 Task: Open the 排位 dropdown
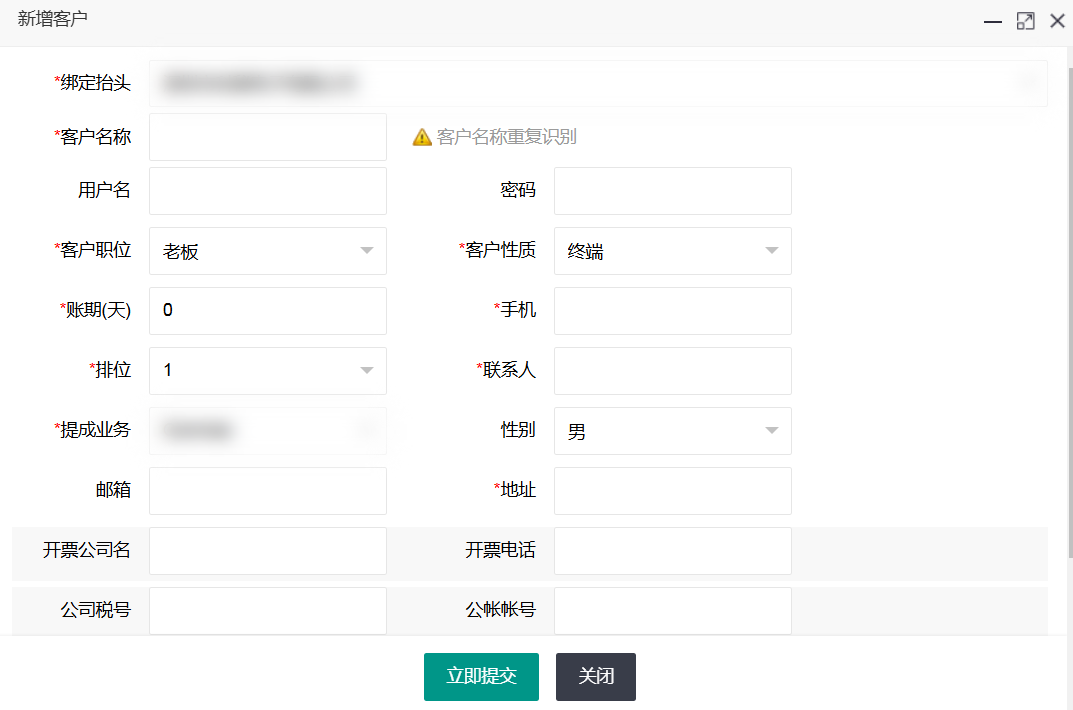tap(267, 371)
